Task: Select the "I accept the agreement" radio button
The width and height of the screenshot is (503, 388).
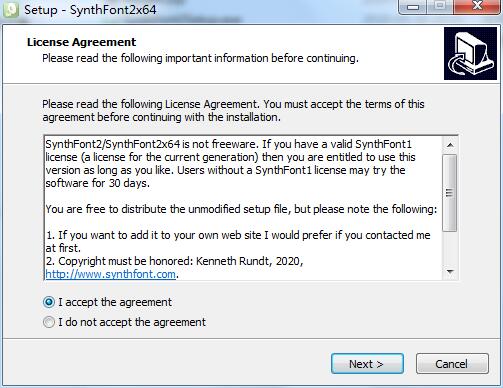Action: pos(49,302)
